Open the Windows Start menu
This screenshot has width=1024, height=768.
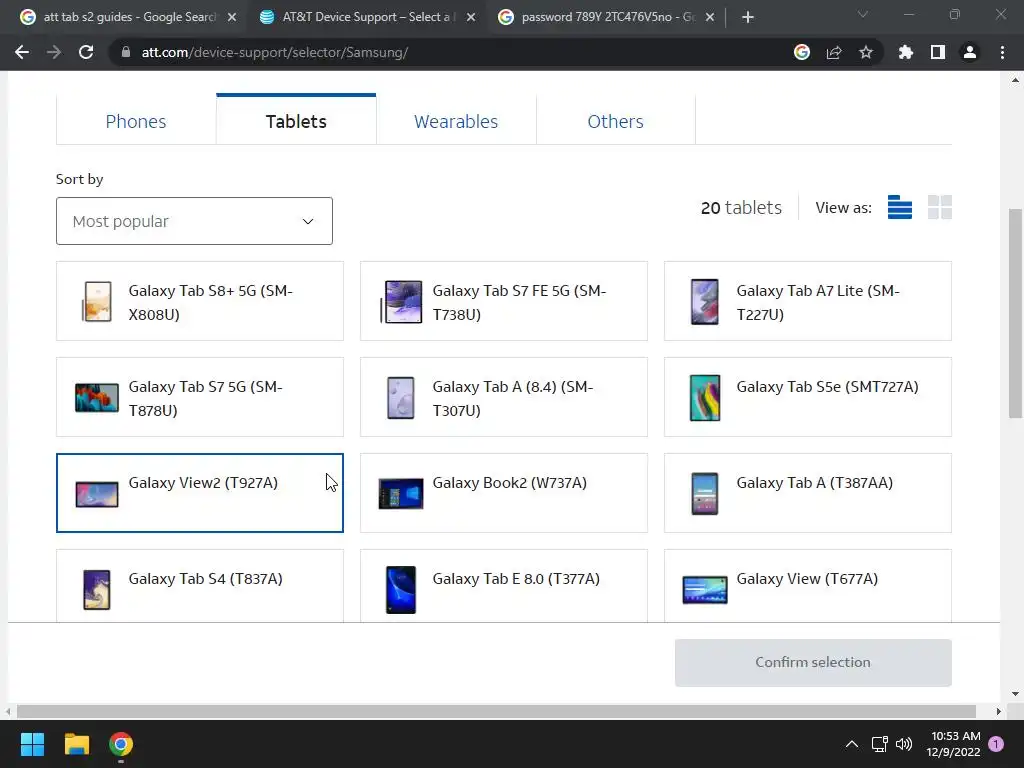point(32,744)
